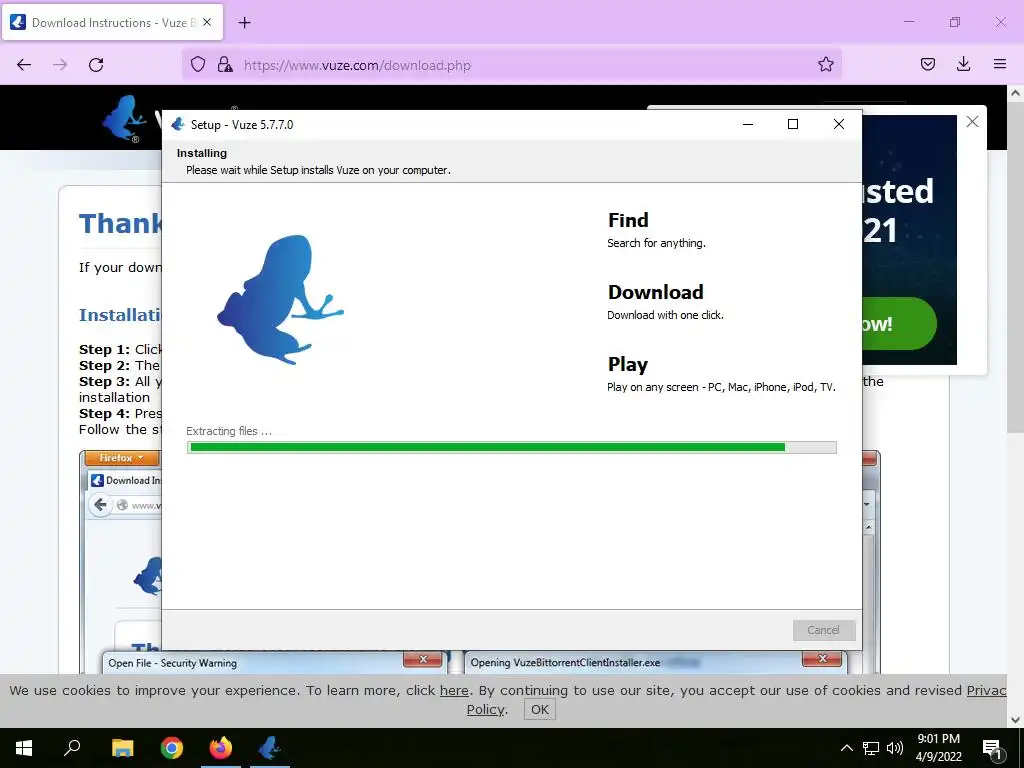Click the Firefox button in embedded screenshot
The height and width of the screenshot is (768, 1024).
[121, 458]
